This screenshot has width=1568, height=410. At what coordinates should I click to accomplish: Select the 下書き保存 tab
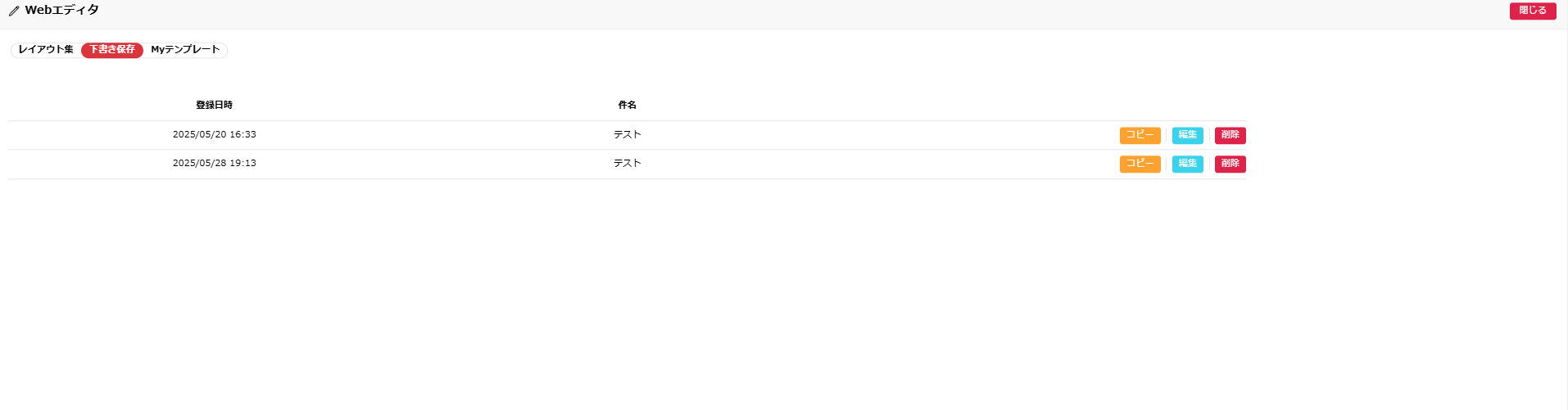[x=112, y=50]
